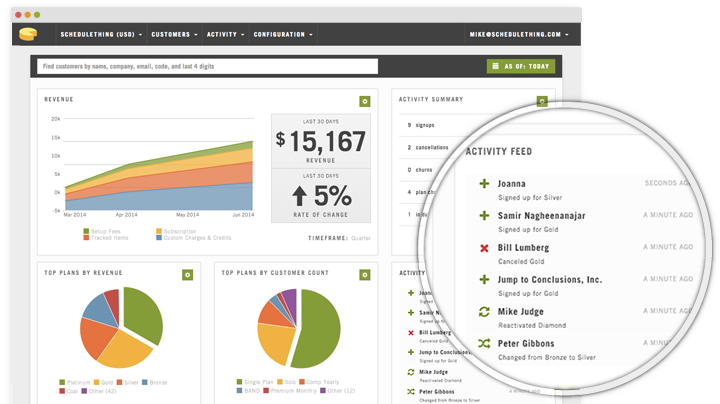This screenshot has width=720, height=404.
Task: Click the red X icon next to Bill Lumberg
Action: click(484, 248)
